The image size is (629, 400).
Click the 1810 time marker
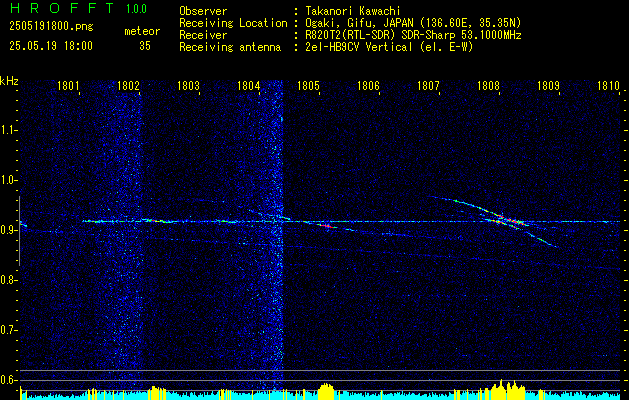pos(609,85)
